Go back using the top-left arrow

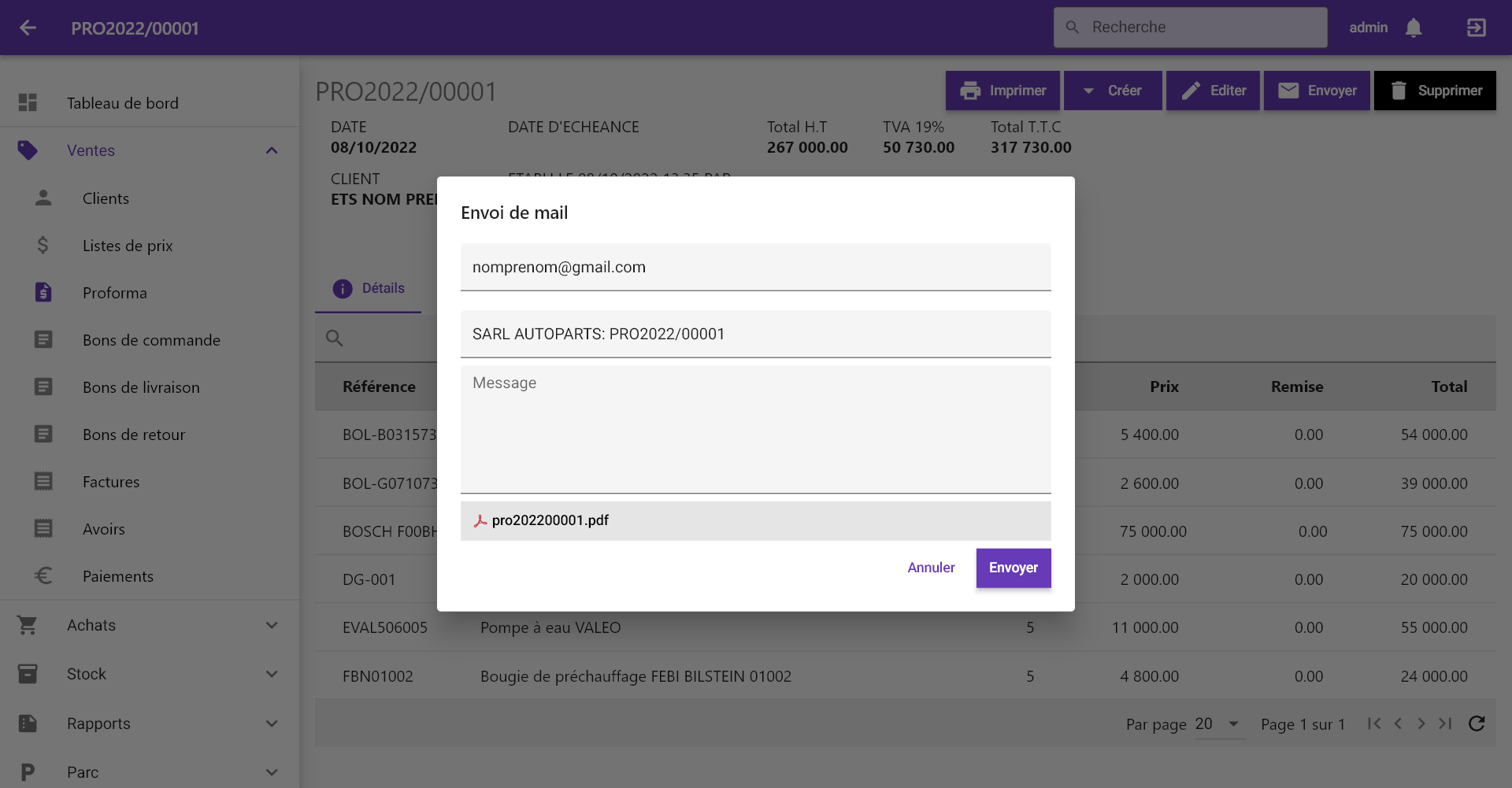click(x=28, y=28)
